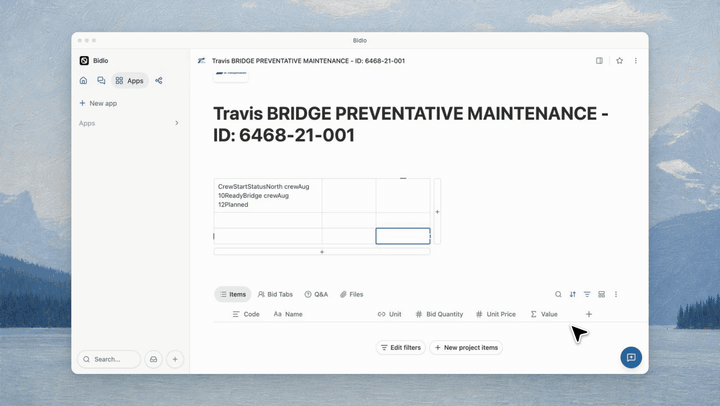Screen dimensions: 720x406
Task: Expand the Apps section chevron
Action: 177,123
